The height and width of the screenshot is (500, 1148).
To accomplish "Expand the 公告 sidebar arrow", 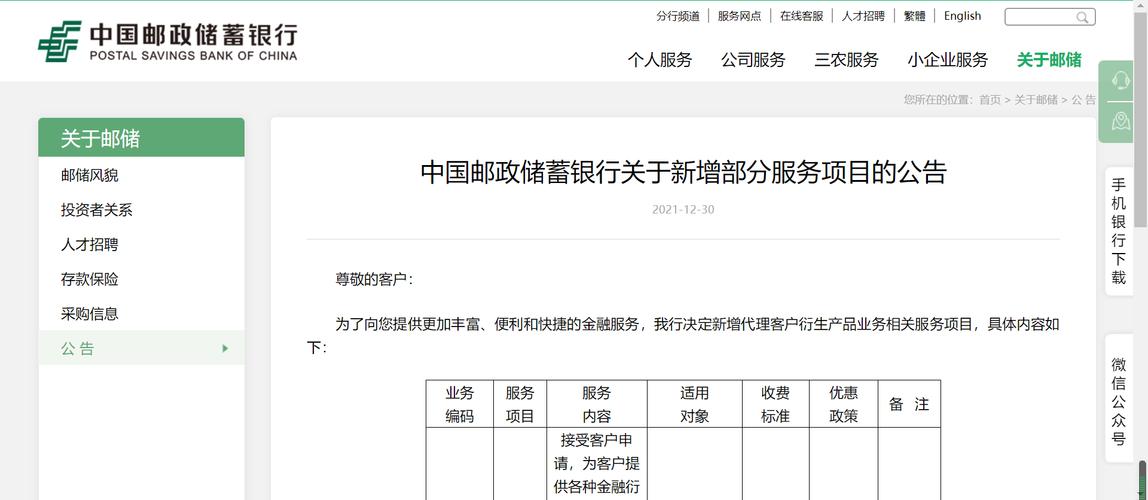I will click(226, 348).
